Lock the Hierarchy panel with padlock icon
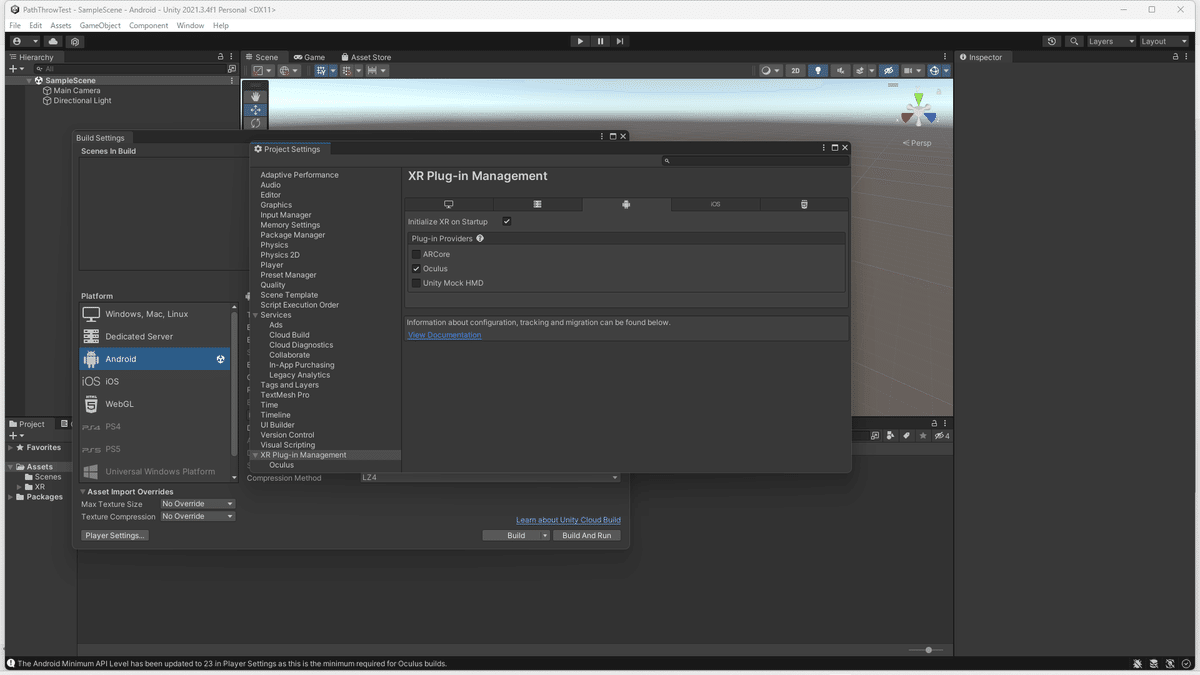This screenshot has width=1200, height=675. 221,57
